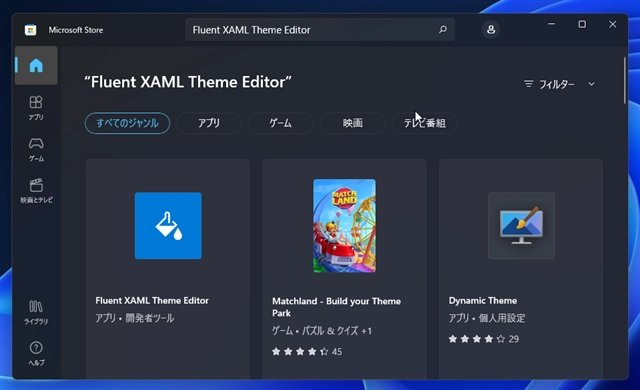Open the Home page in sidebar
Image resolution: width=640 pixels, height=390 pixels.
point(36,65)
